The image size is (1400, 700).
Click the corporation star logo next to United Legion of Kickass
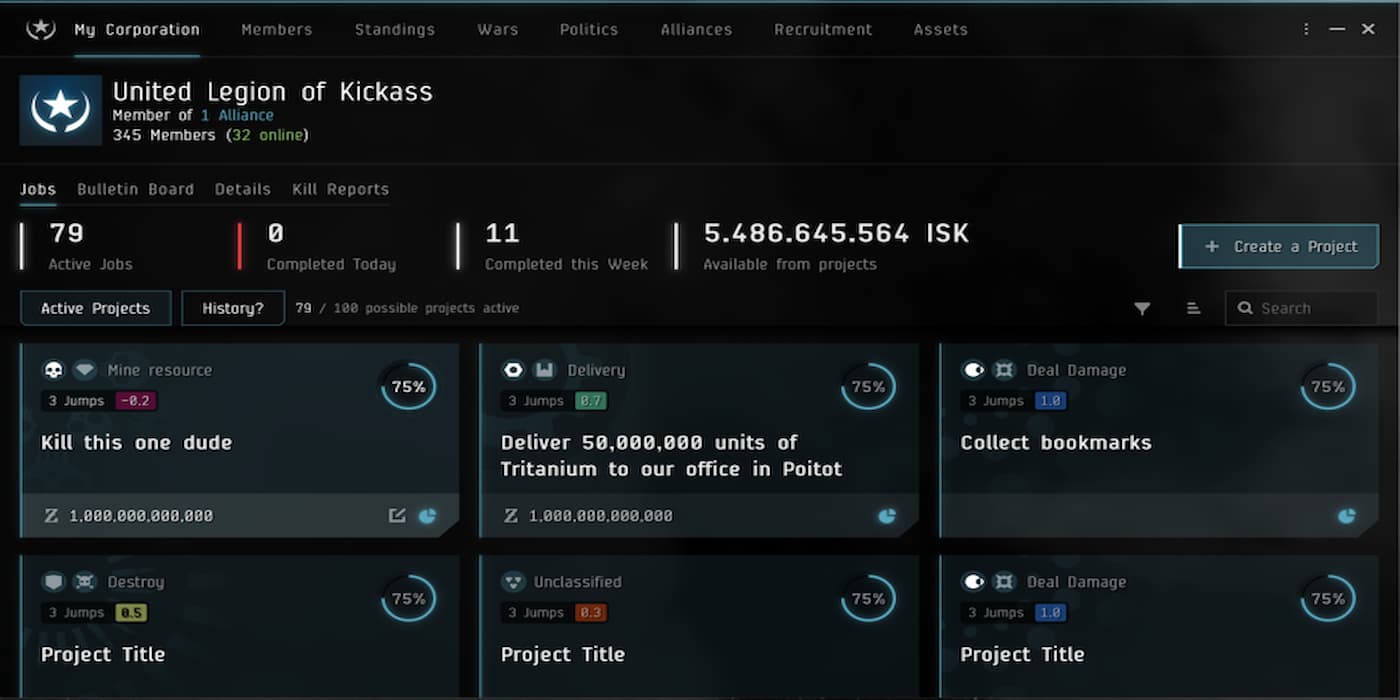[x=60, y=110]
